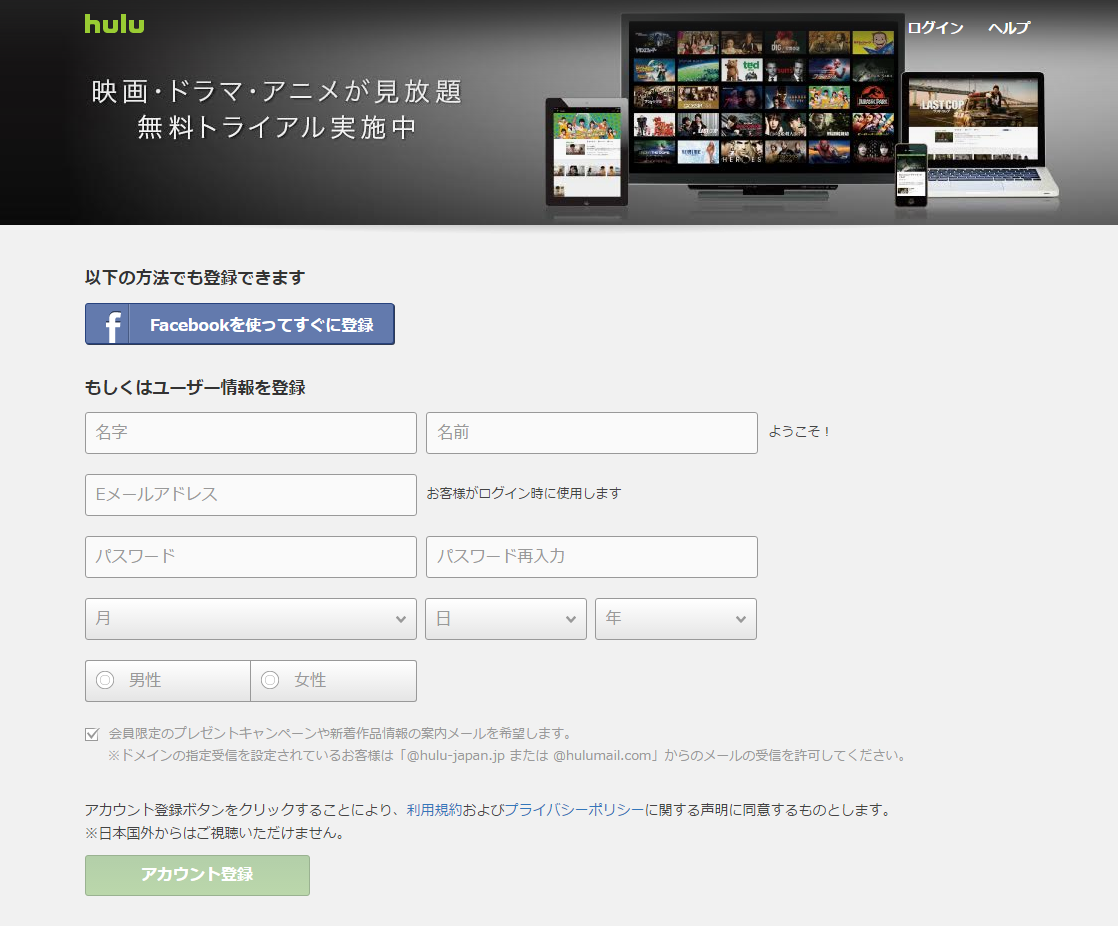Open ログイン in the top navigation

(935, 28)
